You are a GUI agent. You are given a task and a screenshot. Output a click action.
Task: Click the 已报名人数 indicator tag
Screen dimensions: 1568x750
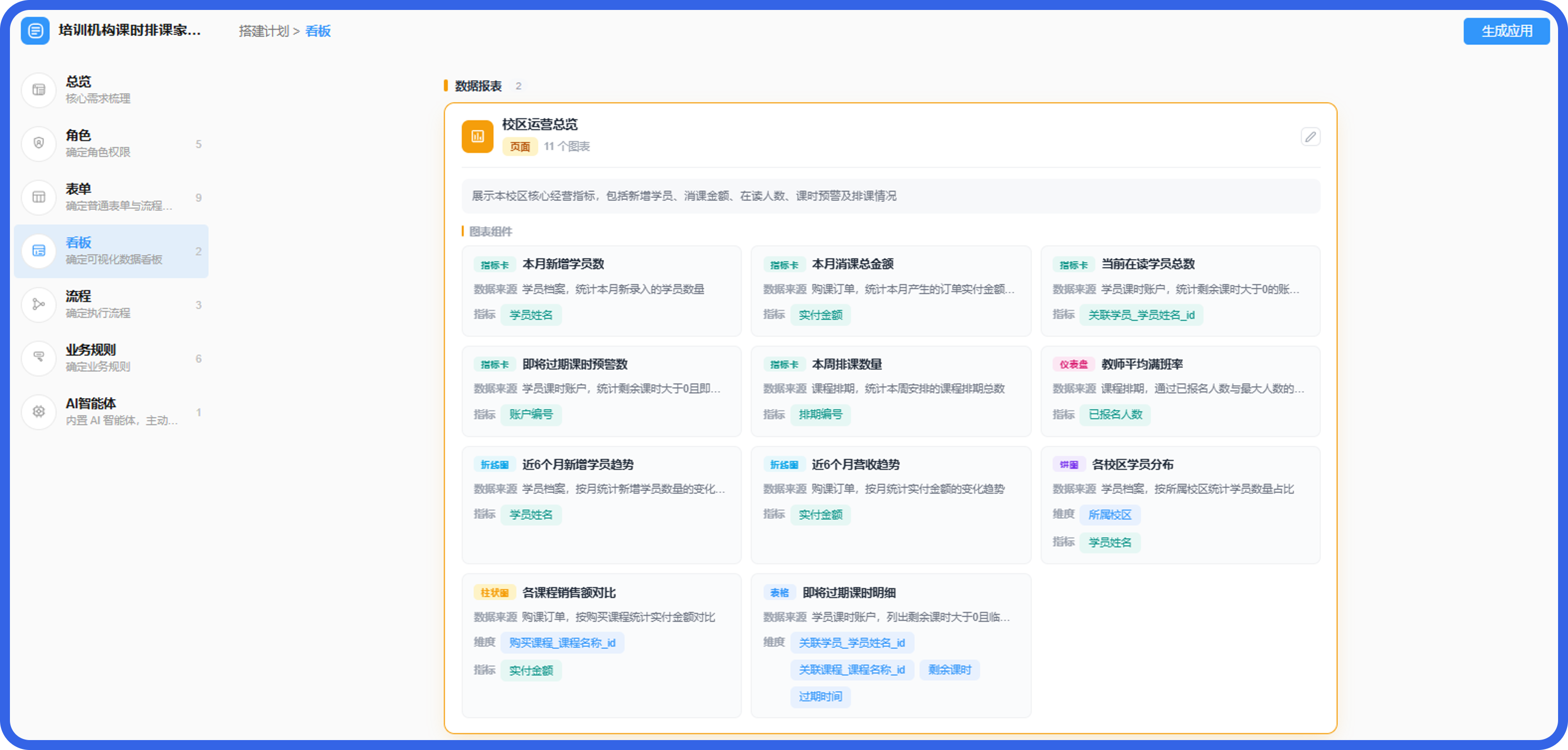click(x=1115, y=415)
